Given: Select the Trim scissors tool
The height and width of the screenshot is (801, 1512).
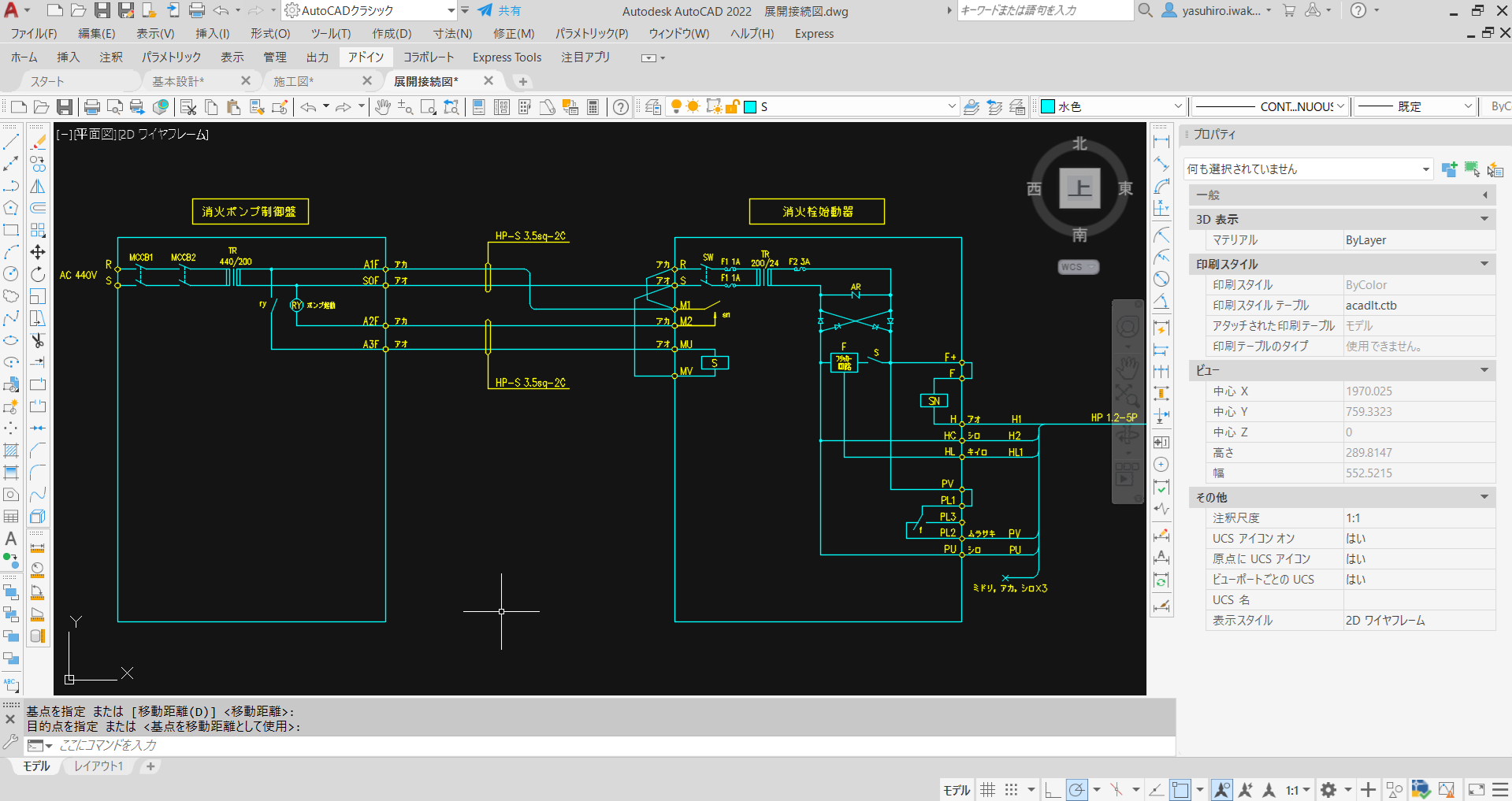Looking at the screenshot, I should pos(38,340).
